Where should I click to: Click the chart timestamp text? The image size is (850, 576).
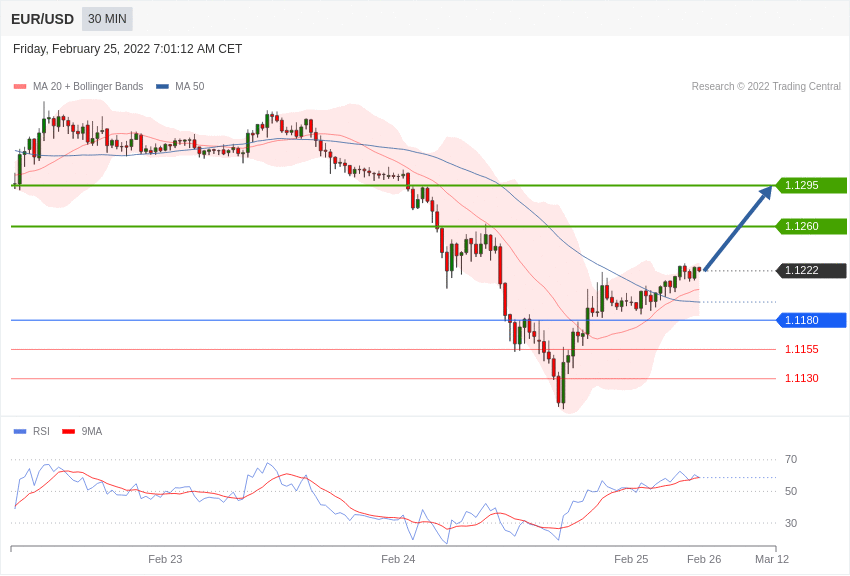[x=127, y=49]
